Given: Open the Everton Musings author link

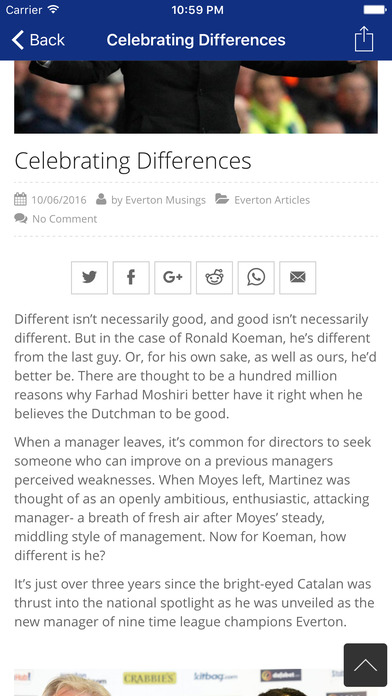Looking at the screenshot, I should coord(165,200).
